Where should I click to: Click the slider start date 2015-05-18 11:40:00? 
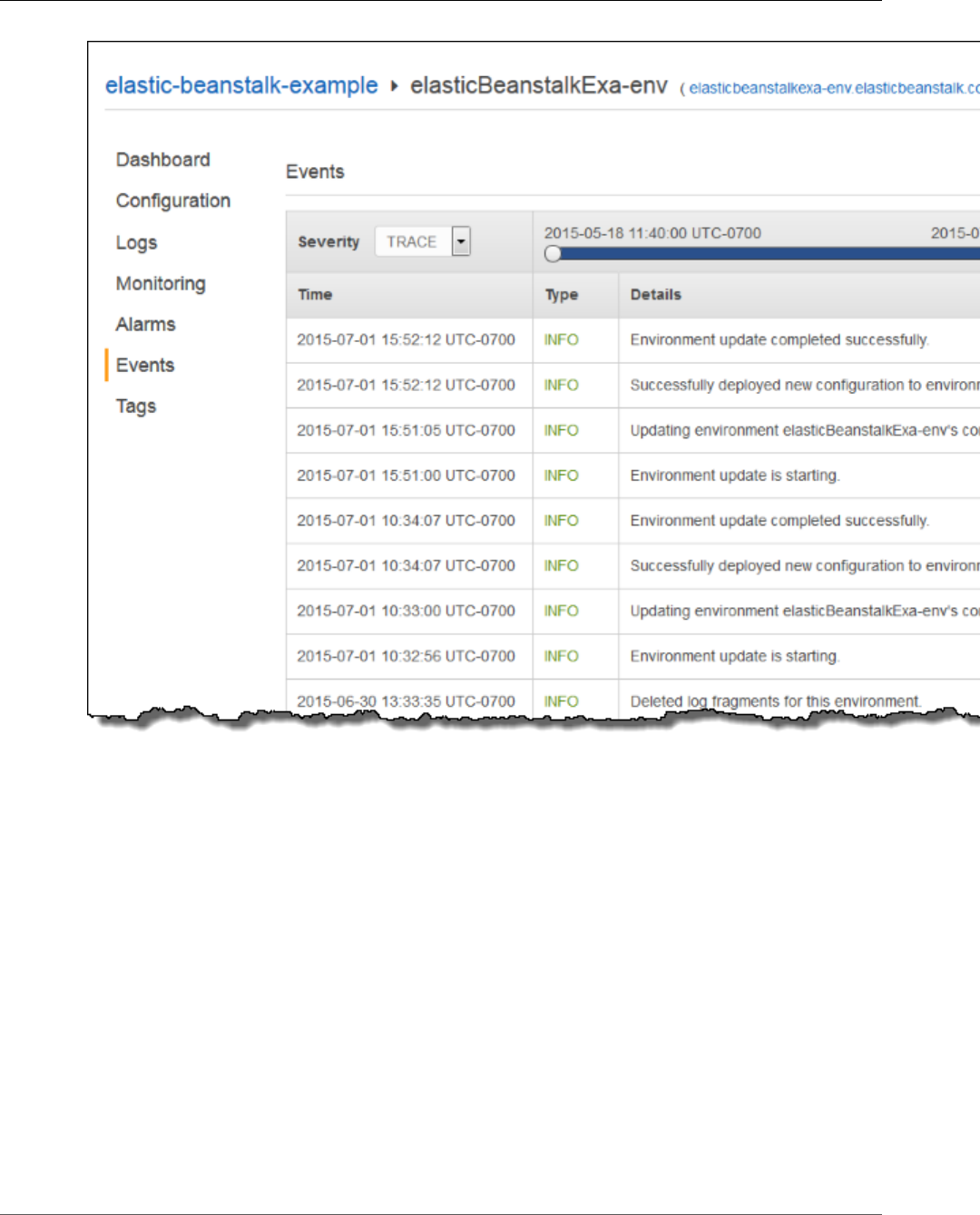tap(652, 233)
